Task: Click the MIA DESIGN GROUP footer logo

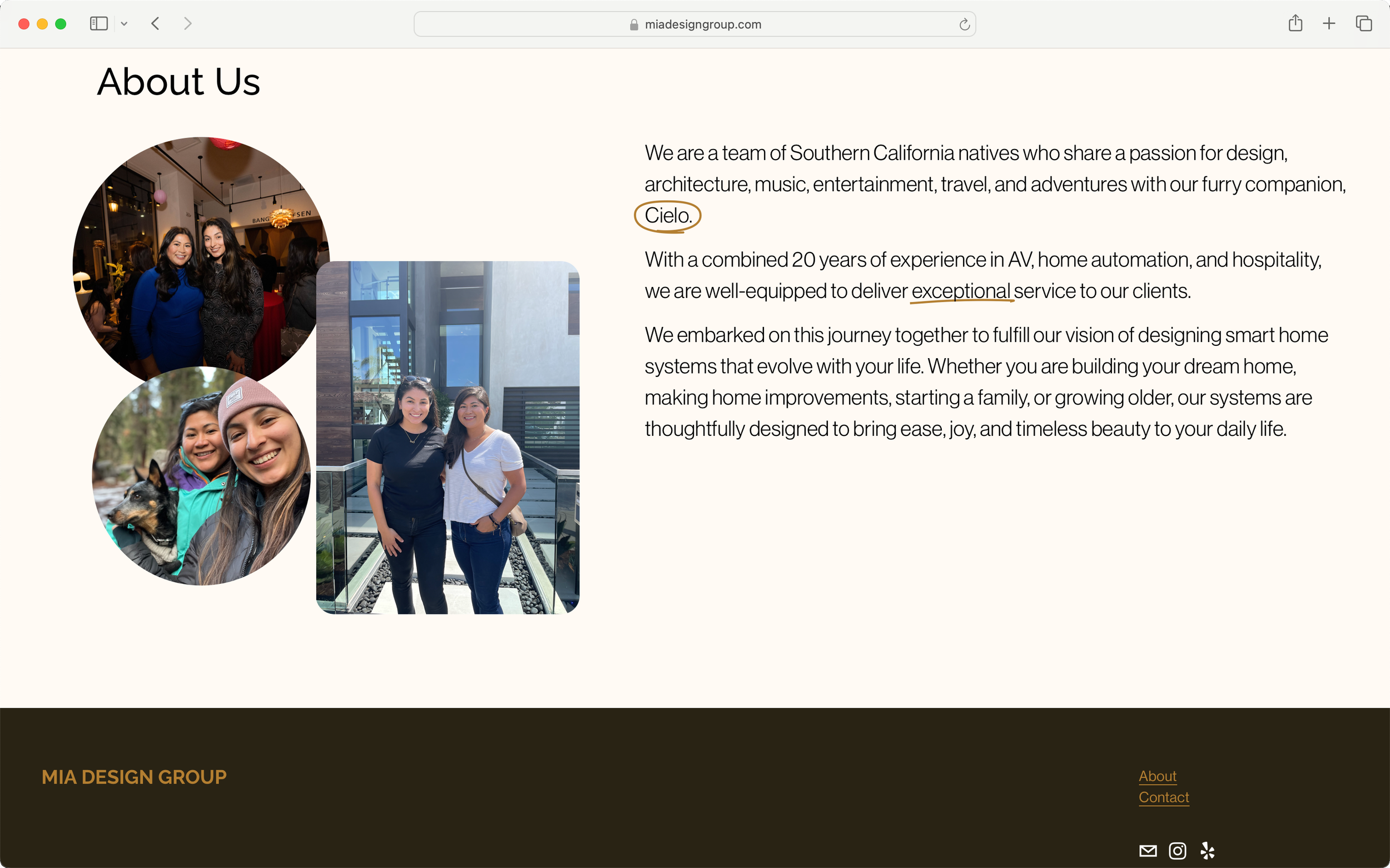Action: click(134, 777)
